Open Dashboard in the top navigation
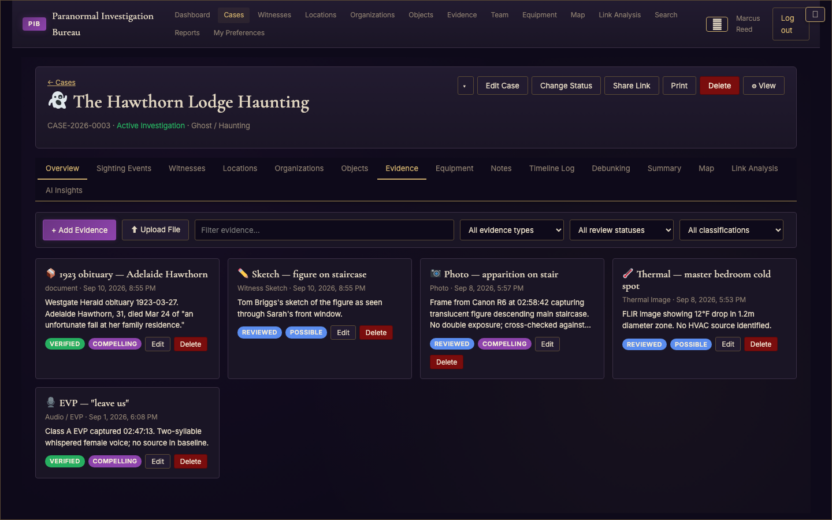 click(x=192, y=15)
